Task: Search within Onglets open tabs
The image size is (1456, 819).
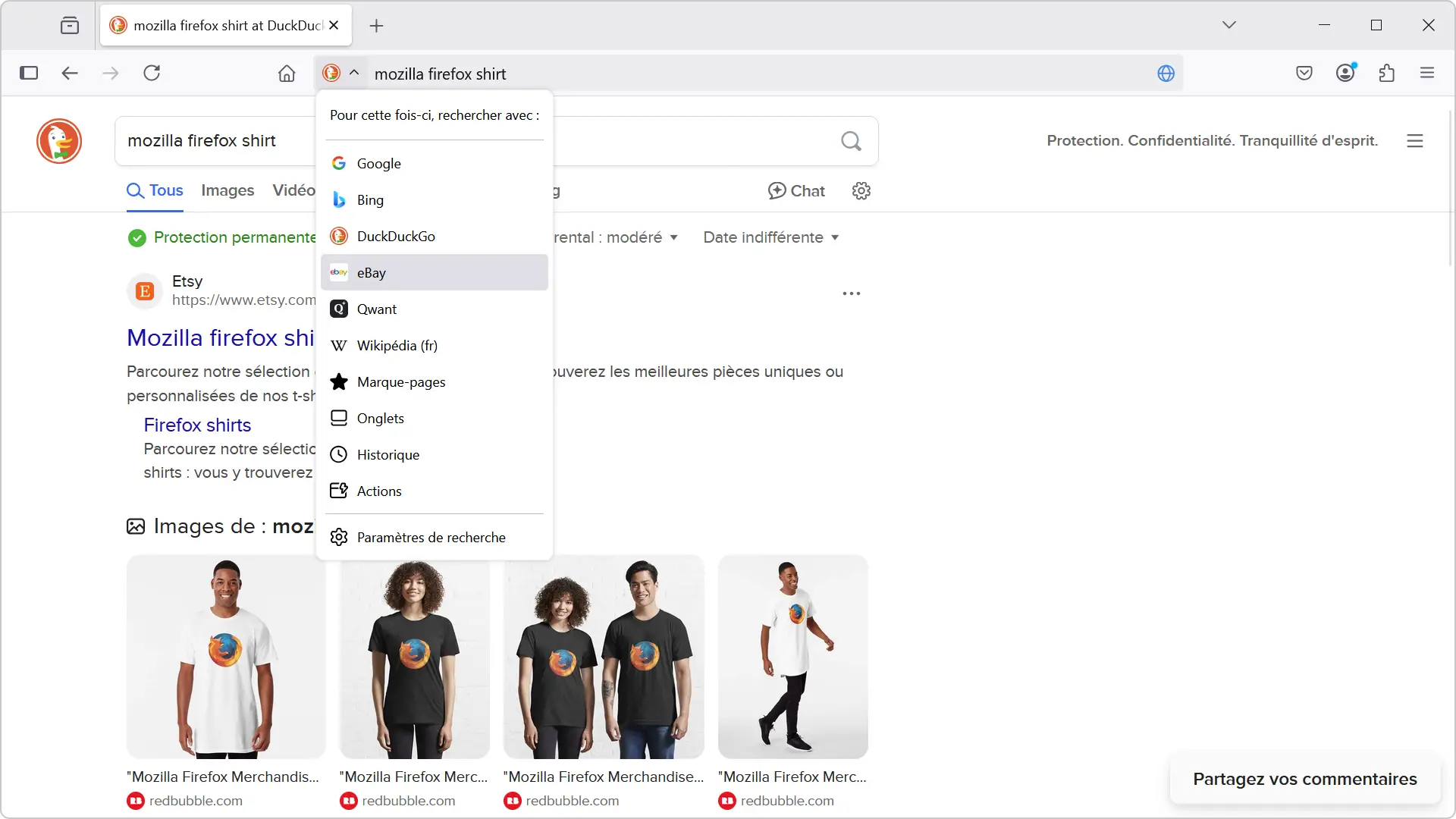Action: [x=435, y=418]
